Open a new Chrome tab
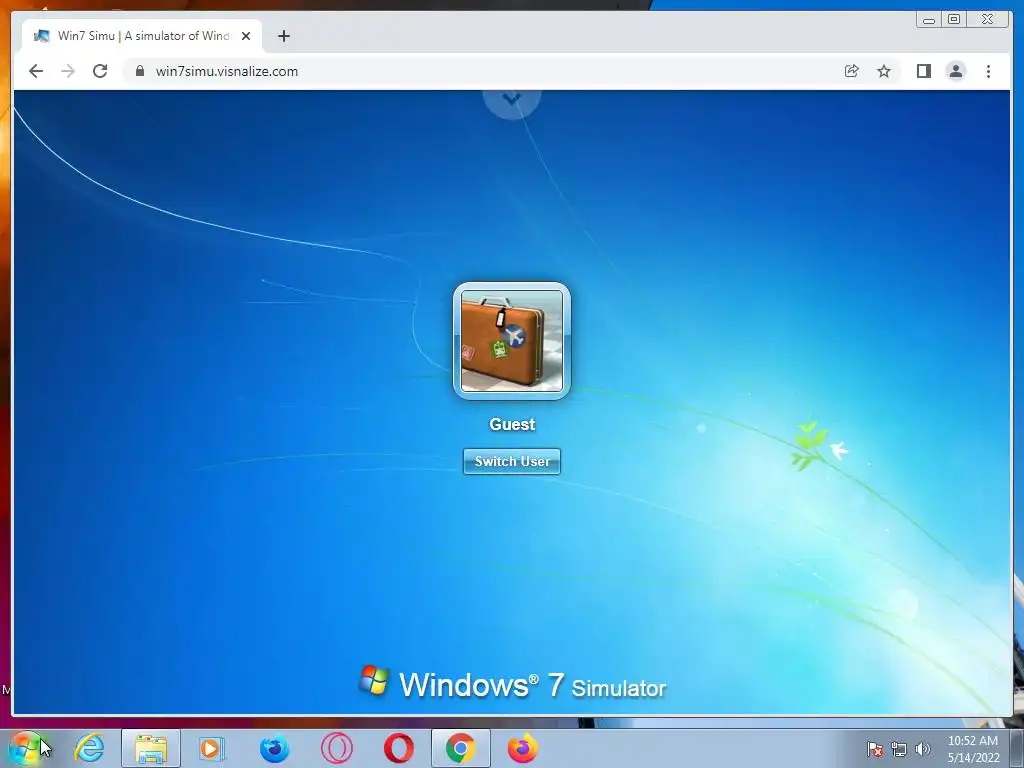This screenshot has width=1024, height=768. [x=283, y=36]
